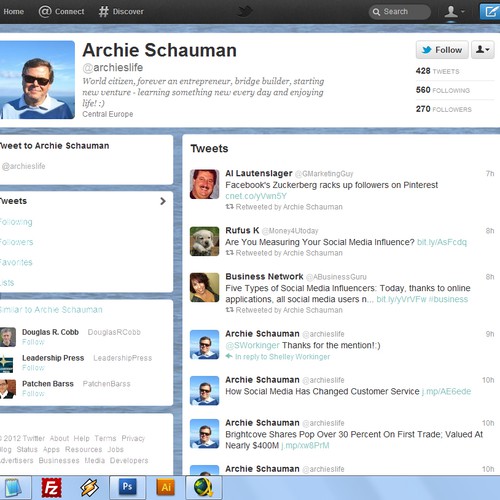The width and height of the screenshot is (500, 500).
Task: Click the yellow lightning bolt taskbar icon
Action: coord(89,488)
